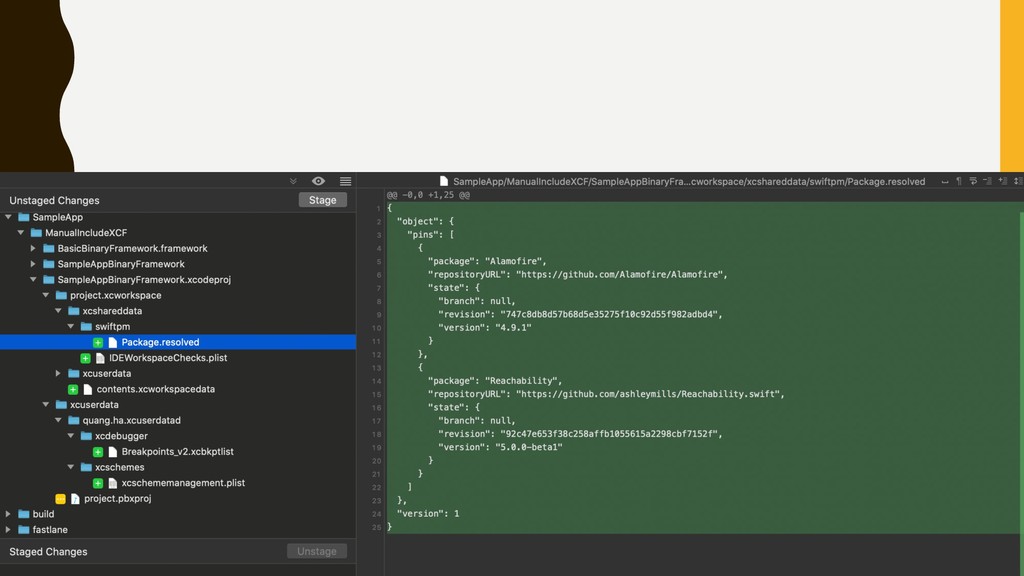
Task: Click the "version": "4.9.1" diff line
Action: pos(485,327)
